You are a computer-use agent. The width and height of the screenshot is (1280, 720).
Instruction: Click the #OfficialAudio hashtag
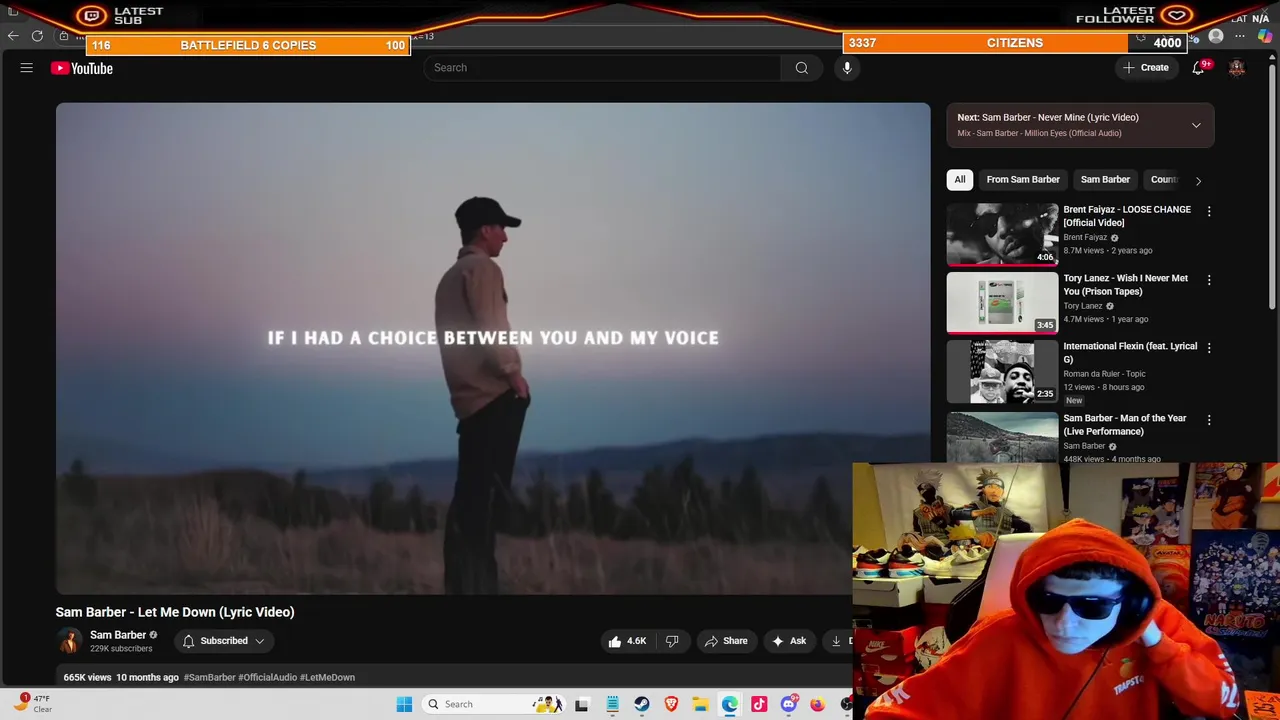[x=268, y=677]
